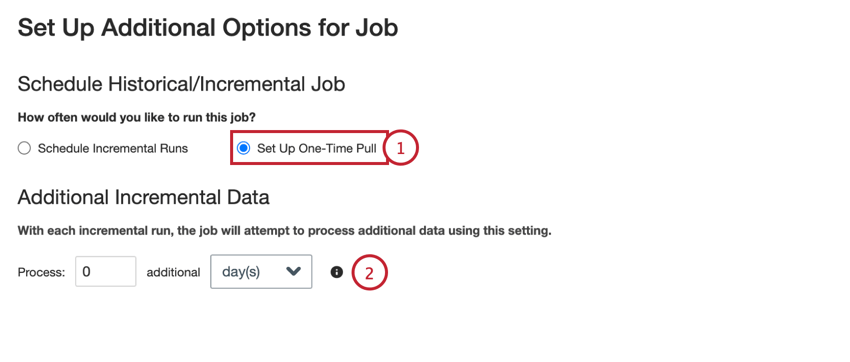The image size is (850, 362).
Task: Select the Schedule Incremental Runs radio button
Action: pyautogui.click(x=24, y=148)
